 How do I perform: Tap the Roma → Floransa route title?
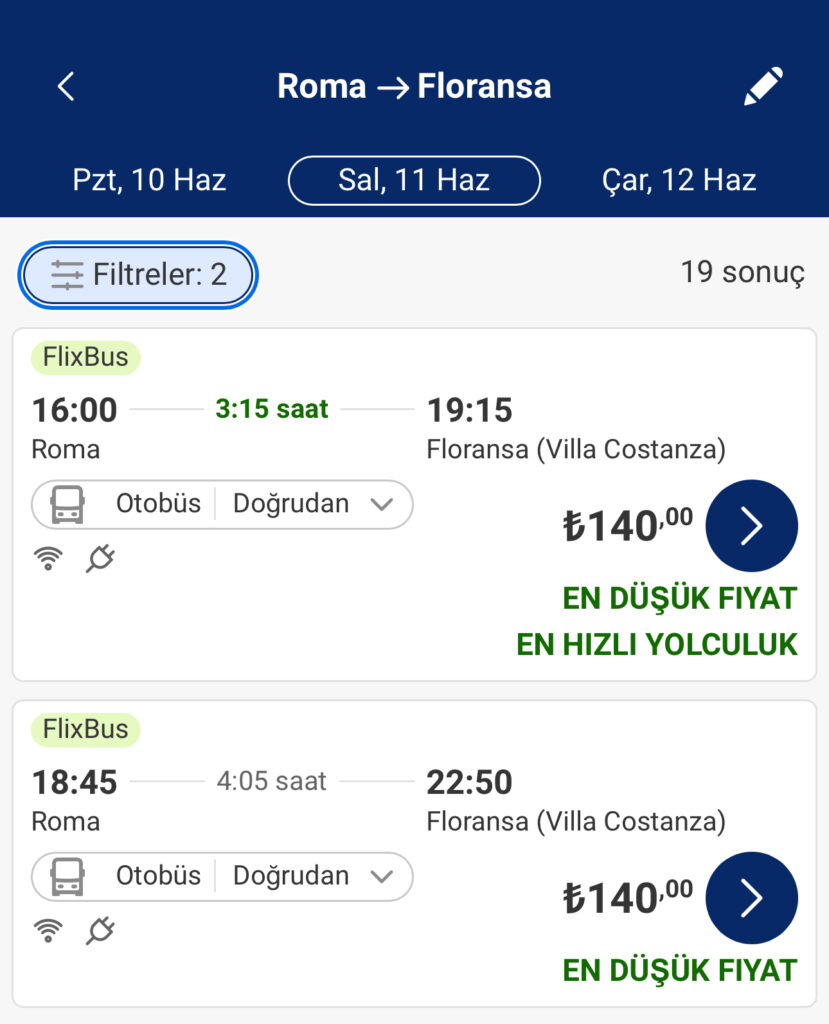pyautogui.click(x=414, y=86)
